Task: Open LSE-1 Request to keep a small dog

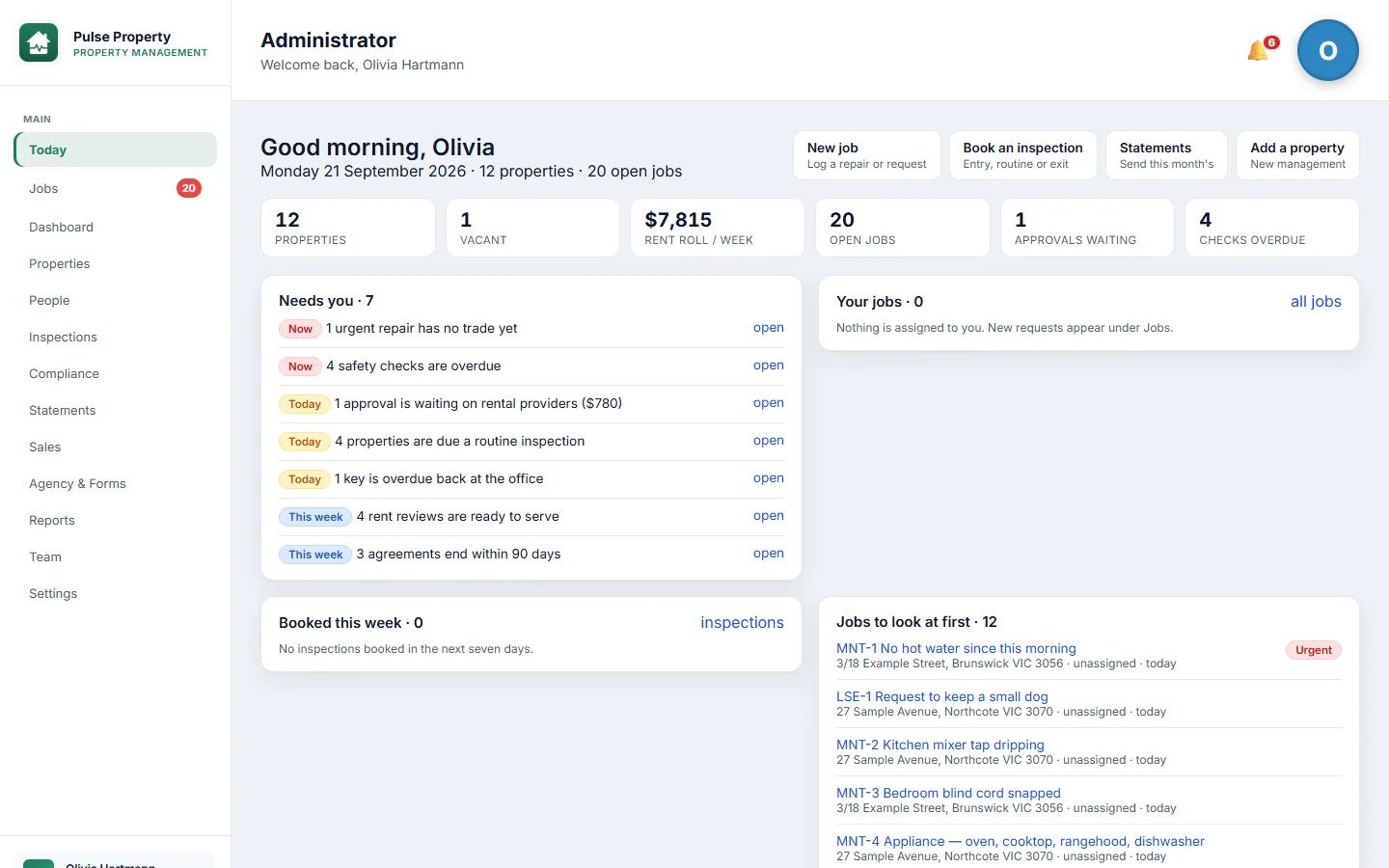Action: tap(941, 697)
